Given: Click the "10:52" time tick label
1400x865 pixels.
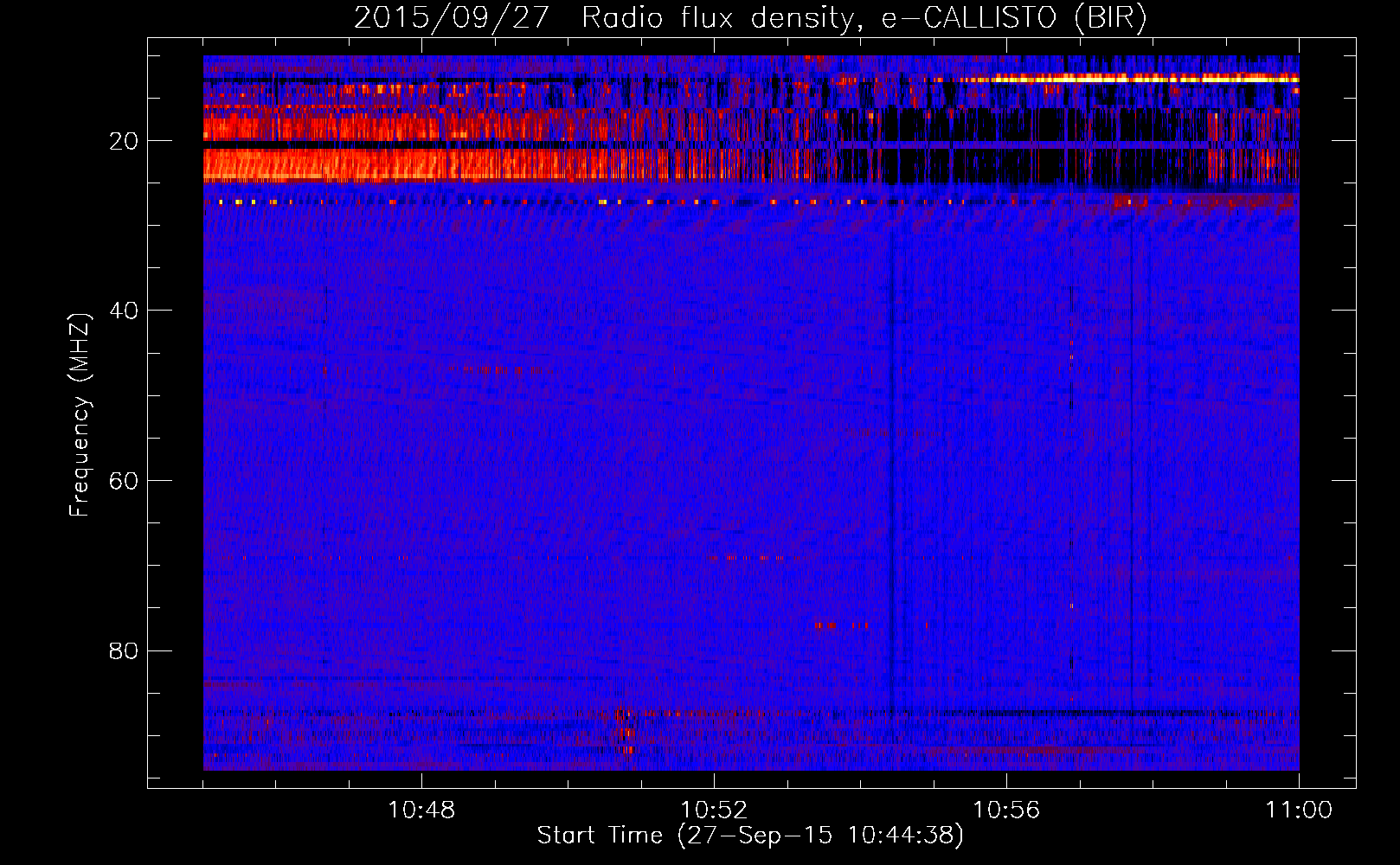Looking at the screenshot, I should click(x=714, y=810).
